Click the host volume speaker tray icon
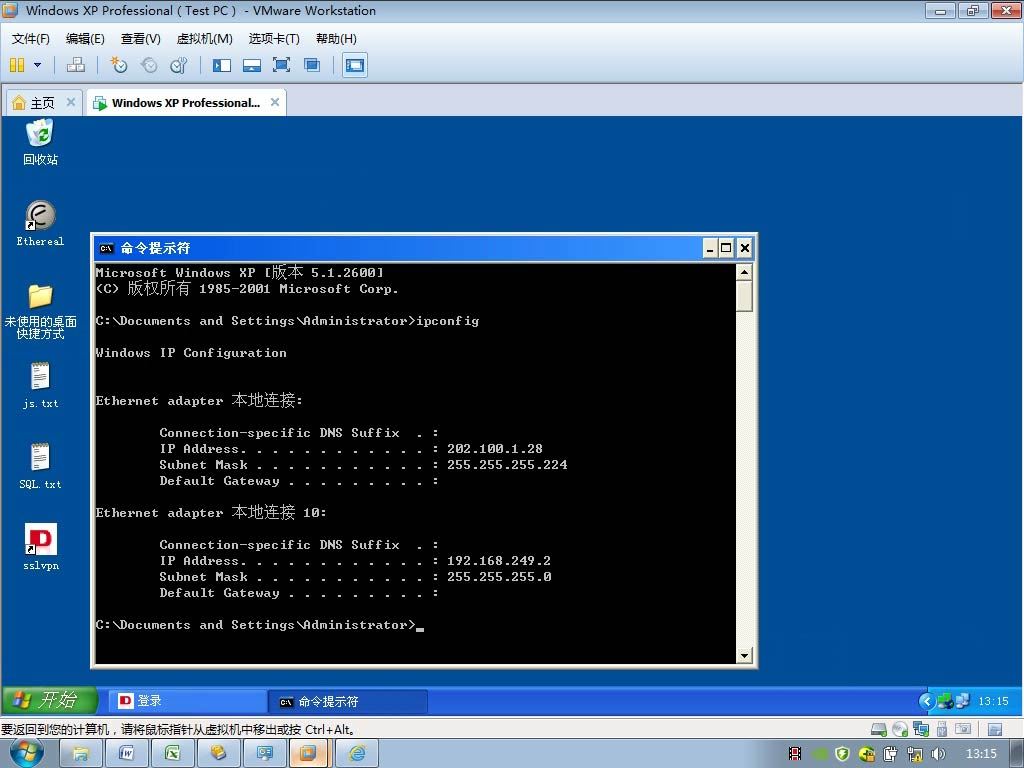The width and height of the screenshot is (1024, 768). point(938,754)
